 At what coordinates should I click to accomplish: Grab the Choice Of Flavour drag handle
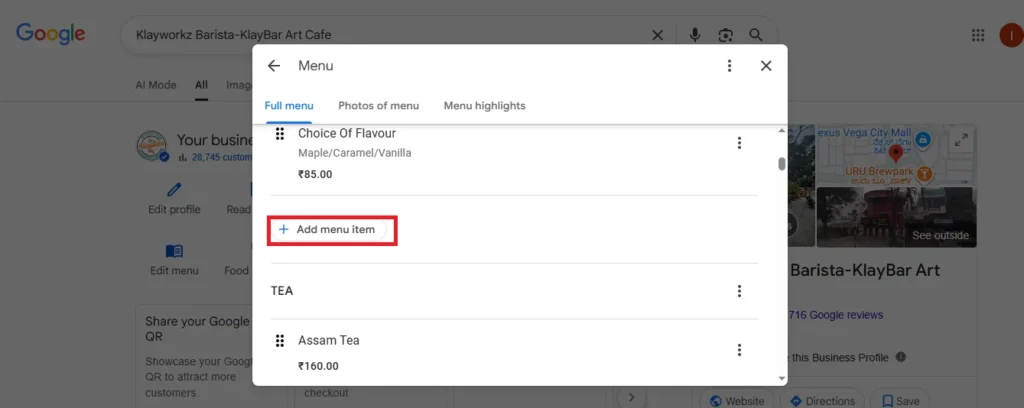pyautogui.click(x=280, y=134)
